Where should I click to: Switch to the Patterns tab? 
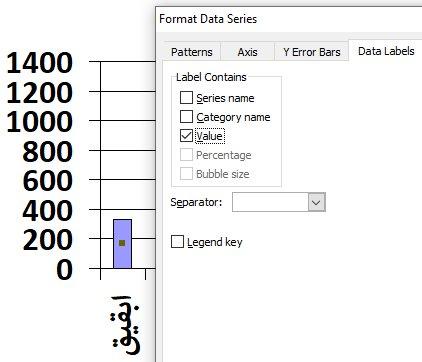coord(192,52)
